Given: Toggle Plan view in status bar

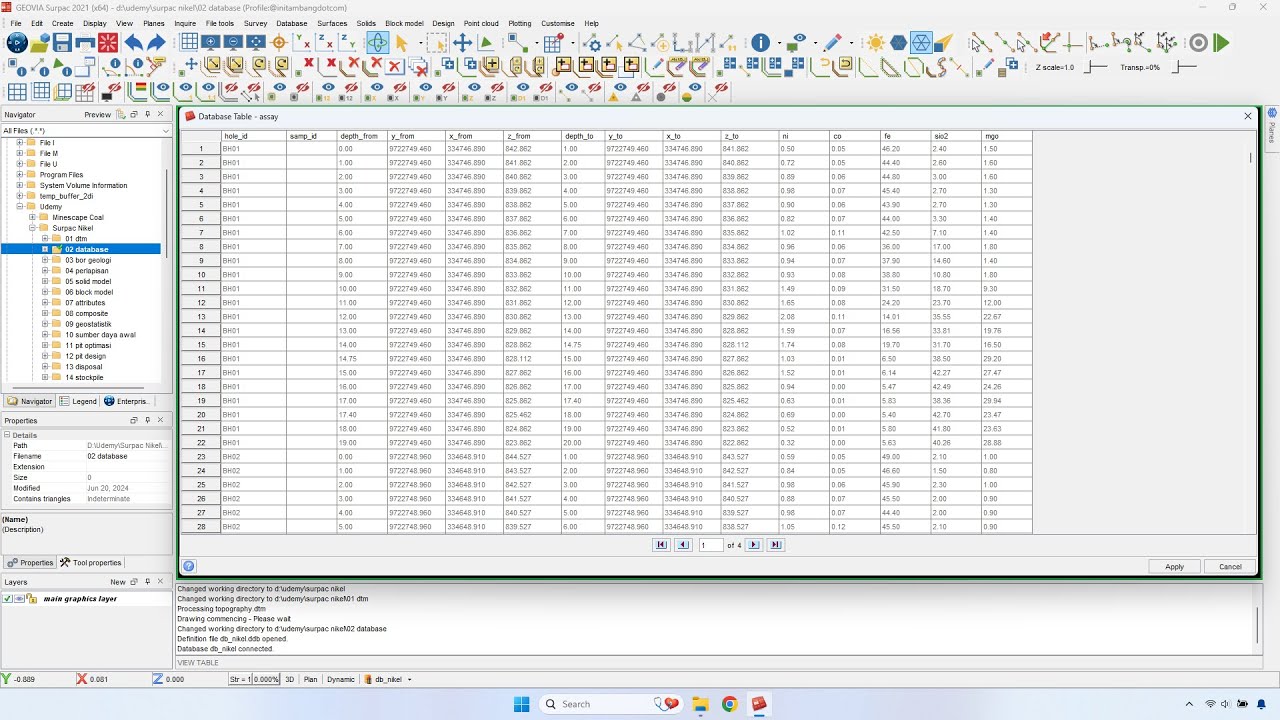Looking at the screenshot, I should point(311,679).
